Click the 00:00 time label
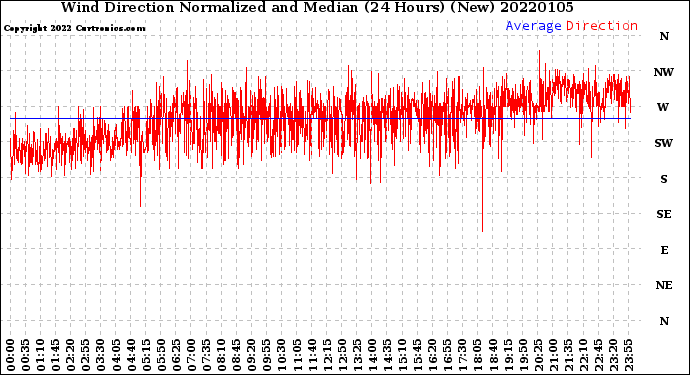Screen dimensions: 690x375 11,355
